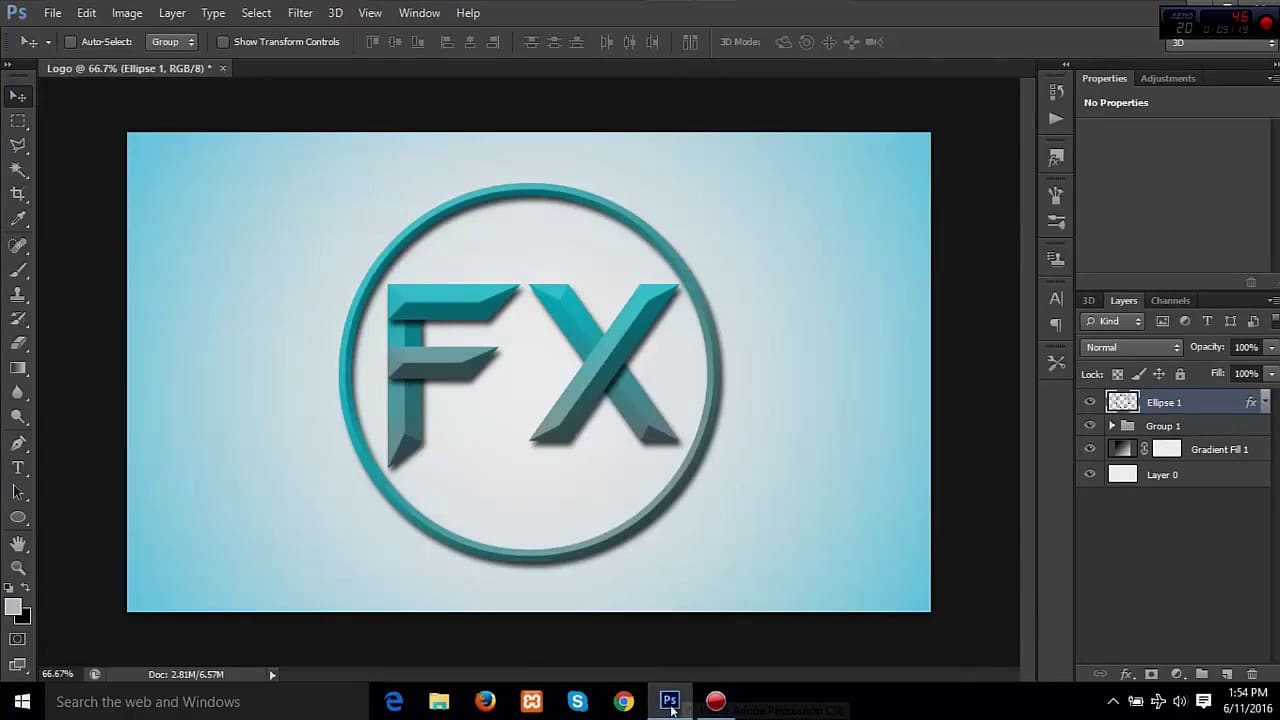Select the Hand tool
1280x720 pixels.
coord(18,543)
